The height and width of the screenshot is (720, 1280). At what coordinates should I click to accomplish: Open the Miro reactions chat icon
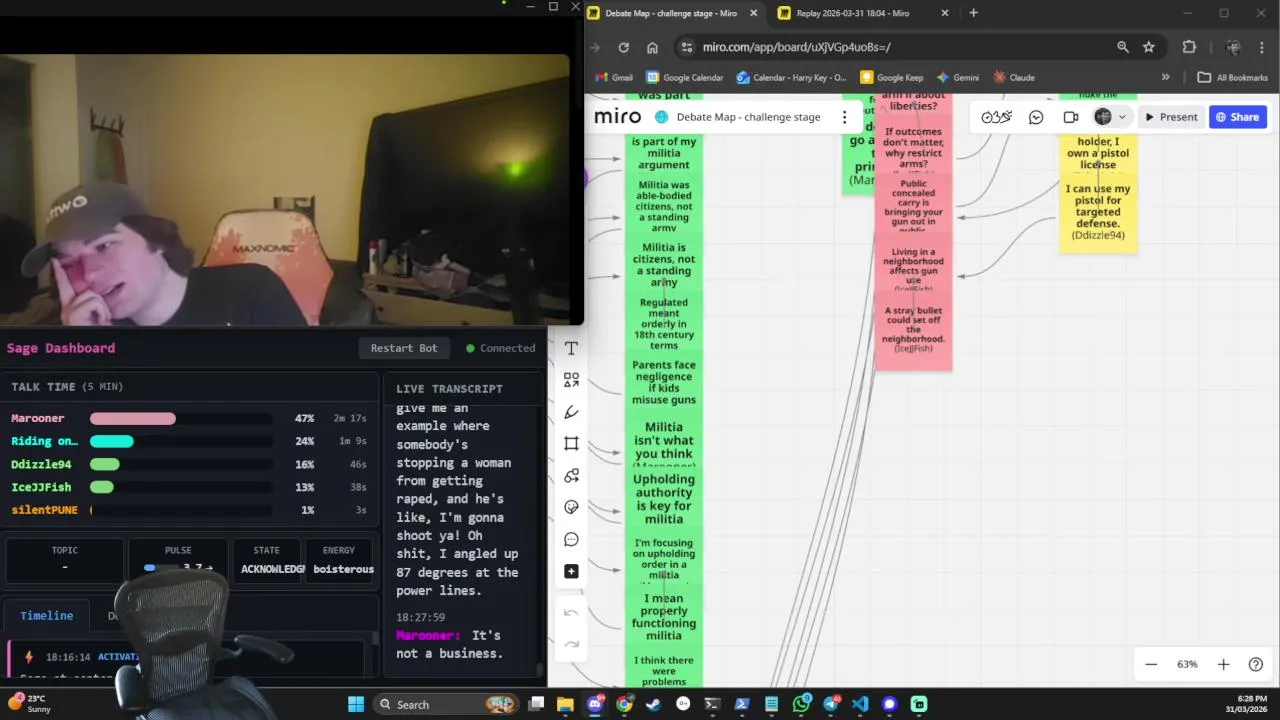pos(1036,117)
